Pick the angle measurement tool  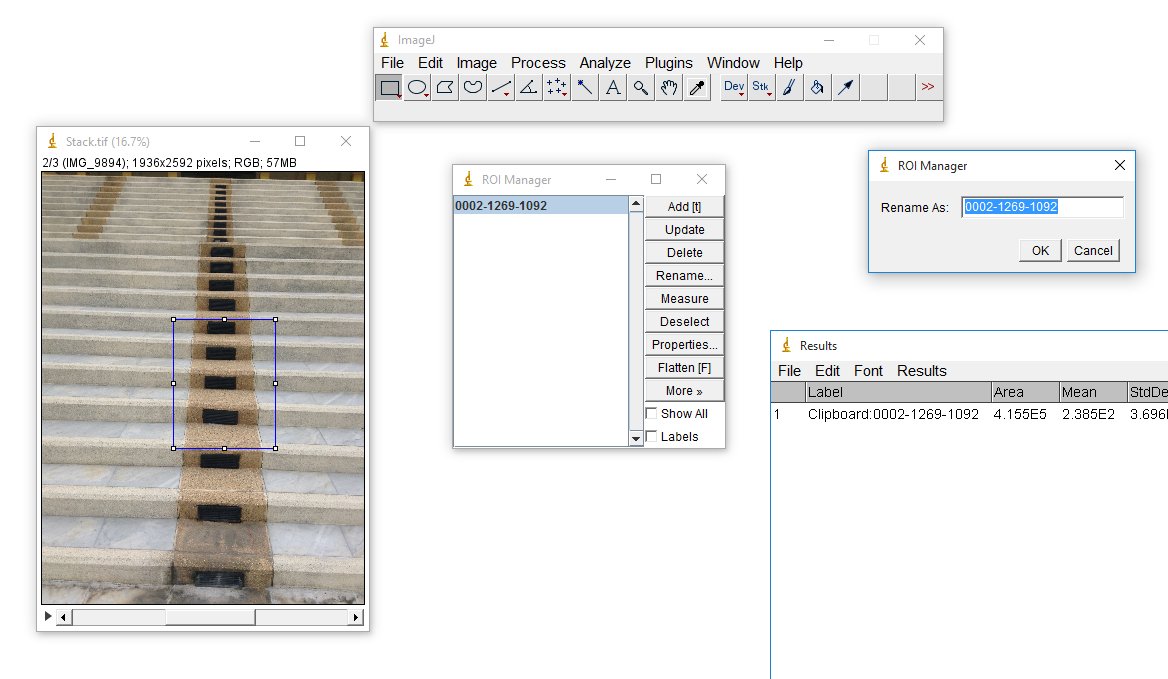coord(528,87)
